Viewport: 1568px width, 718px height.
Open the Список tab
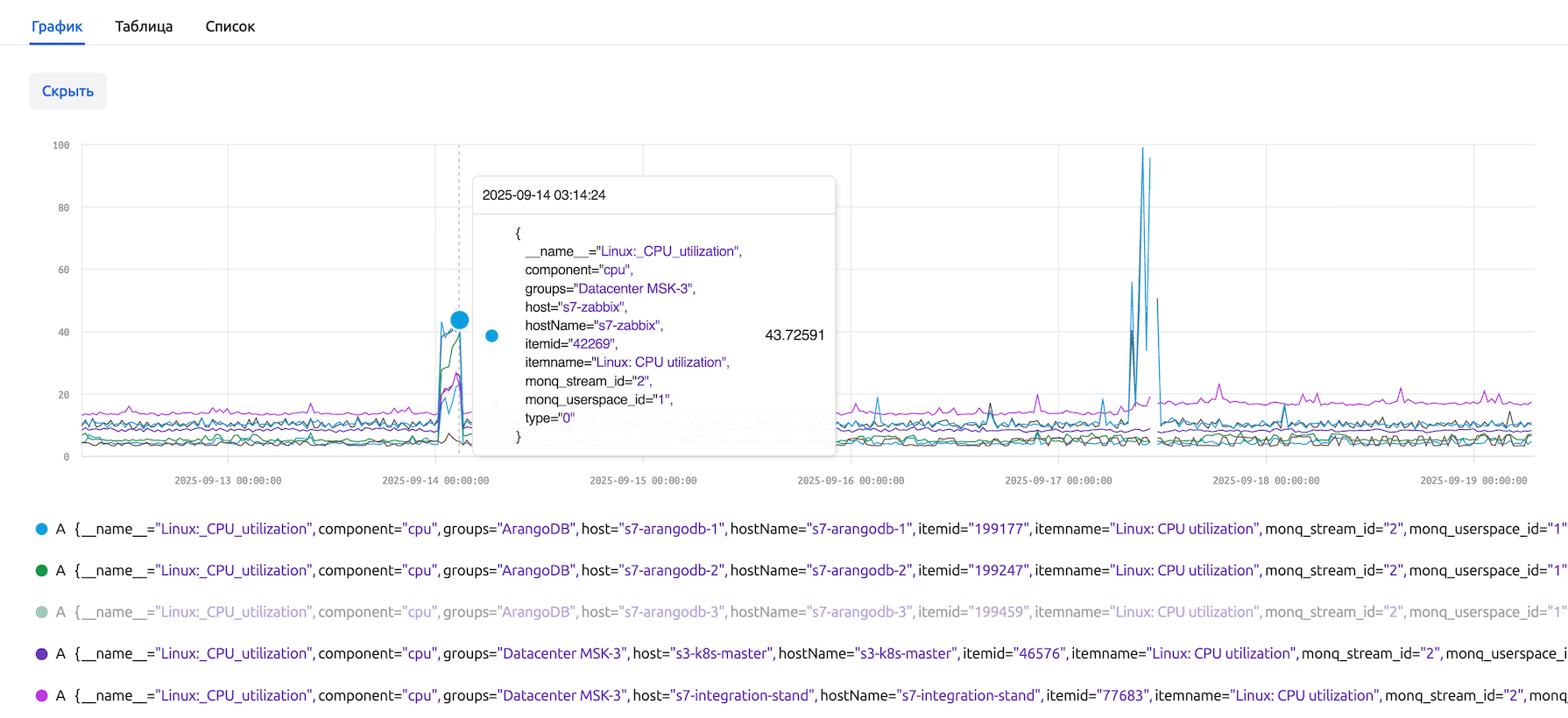[230, 26]
